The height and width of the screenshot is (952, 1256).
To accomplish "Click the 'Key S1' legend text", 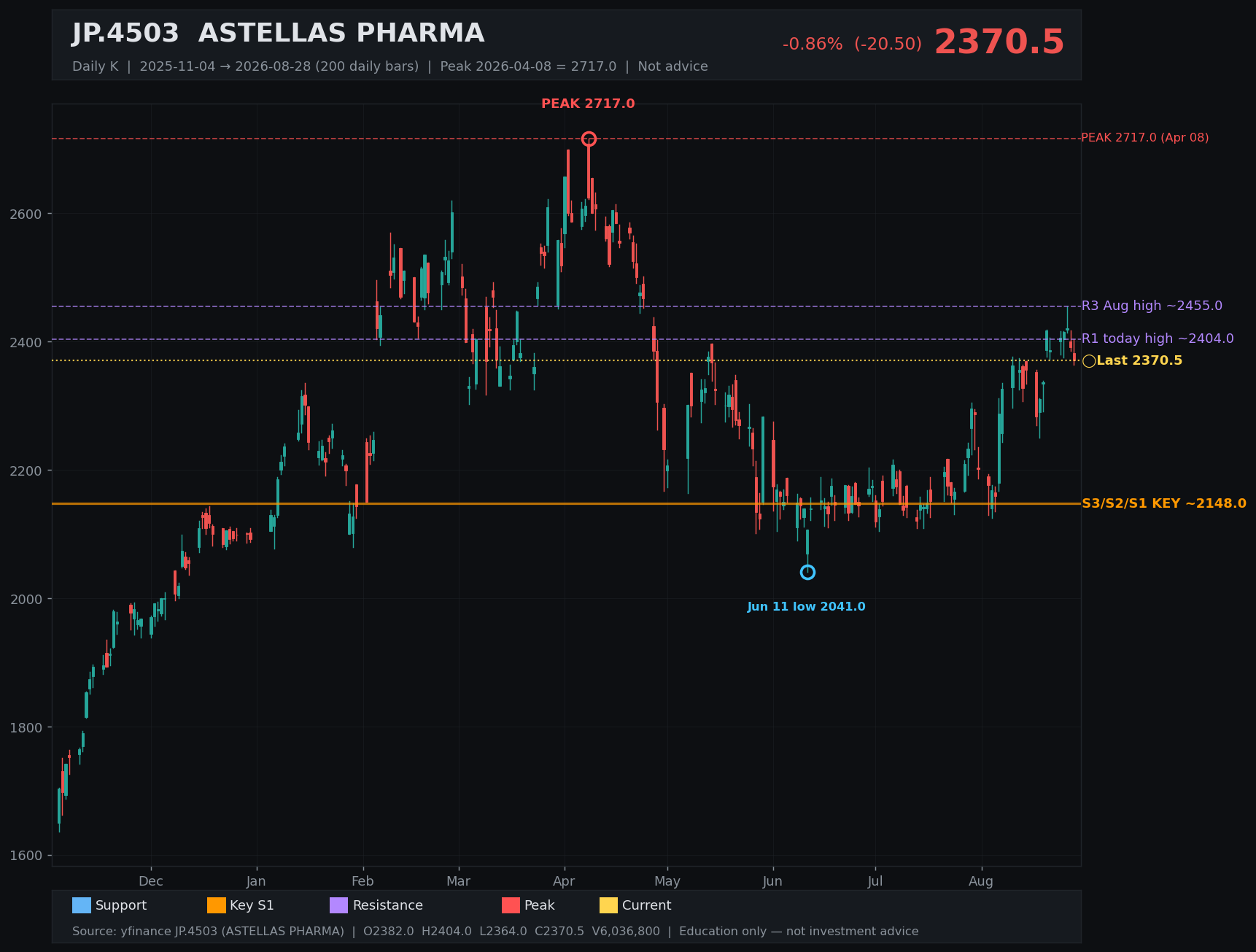I will click(252, 905).
